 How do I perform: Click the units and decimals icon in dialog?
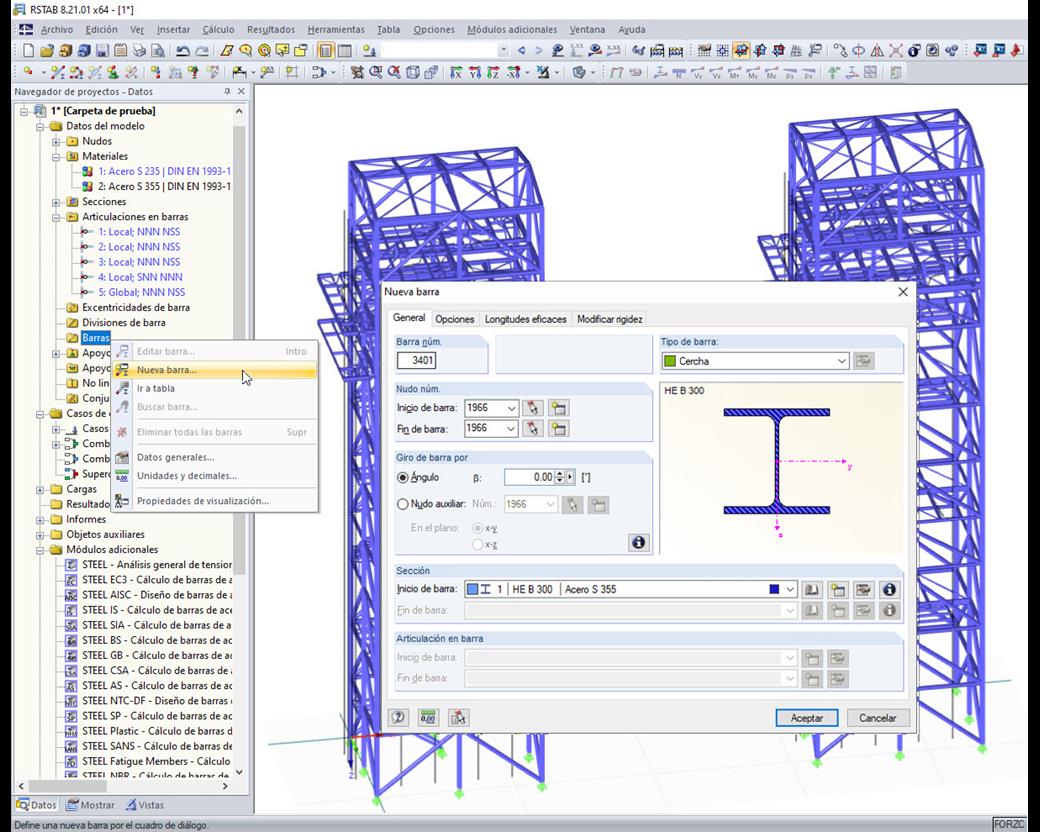[428, 717]
